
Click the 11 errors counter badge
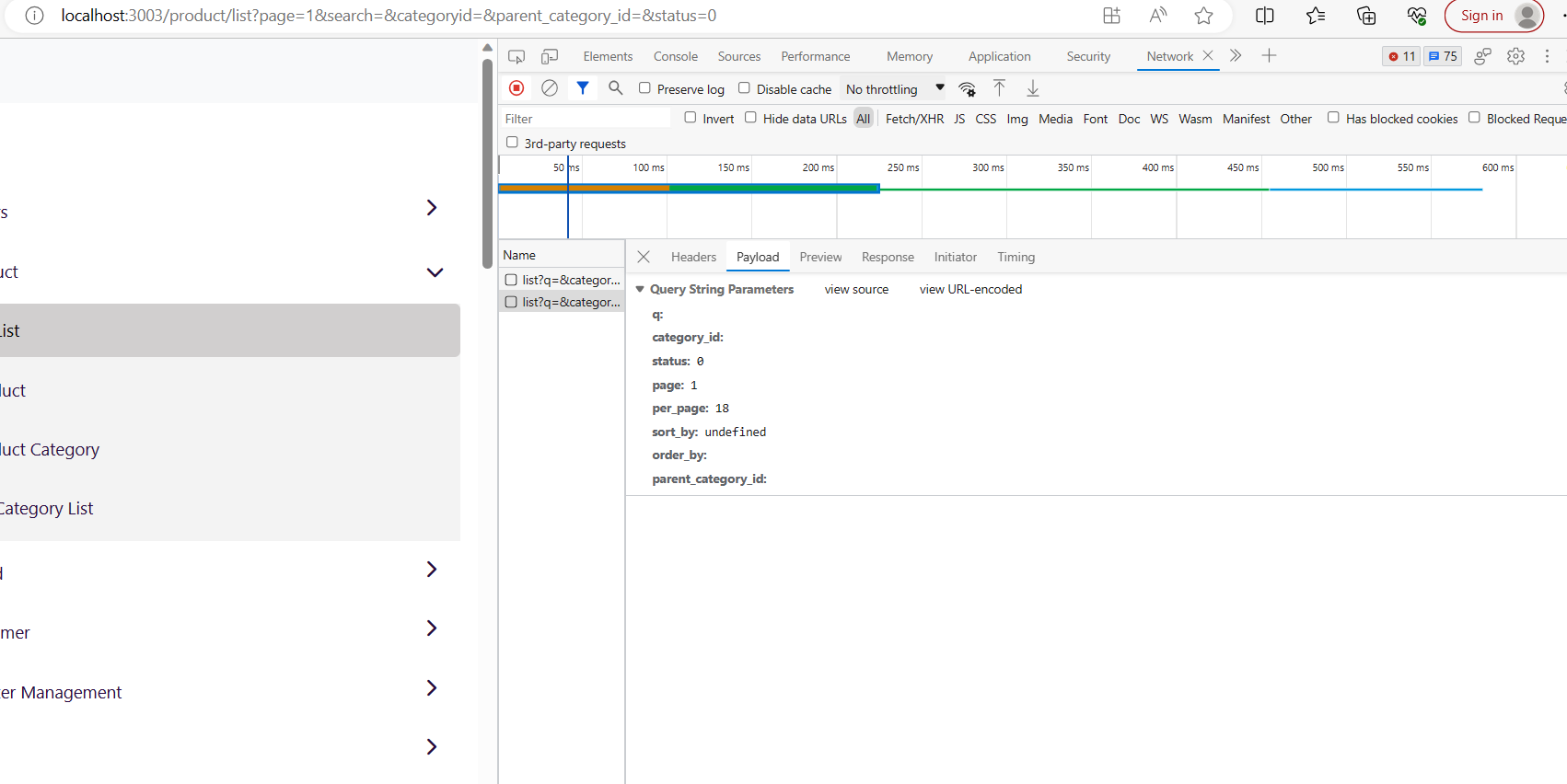click(x=1401, y=56)
